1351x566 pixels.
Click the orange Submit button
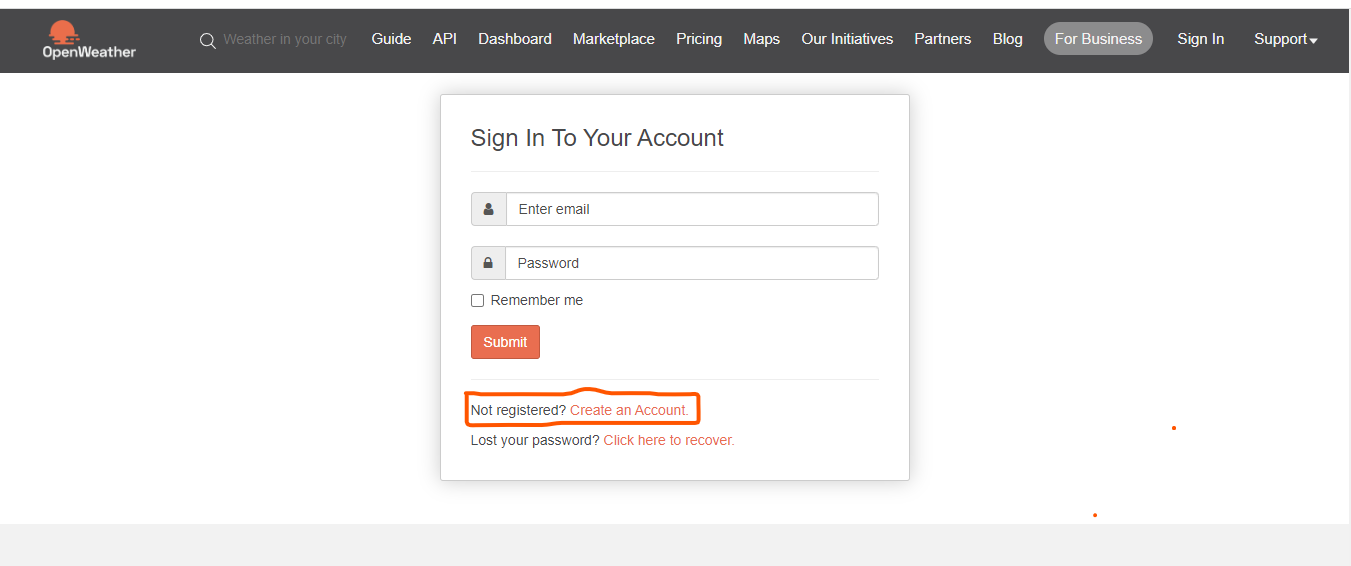click(505, 342)
